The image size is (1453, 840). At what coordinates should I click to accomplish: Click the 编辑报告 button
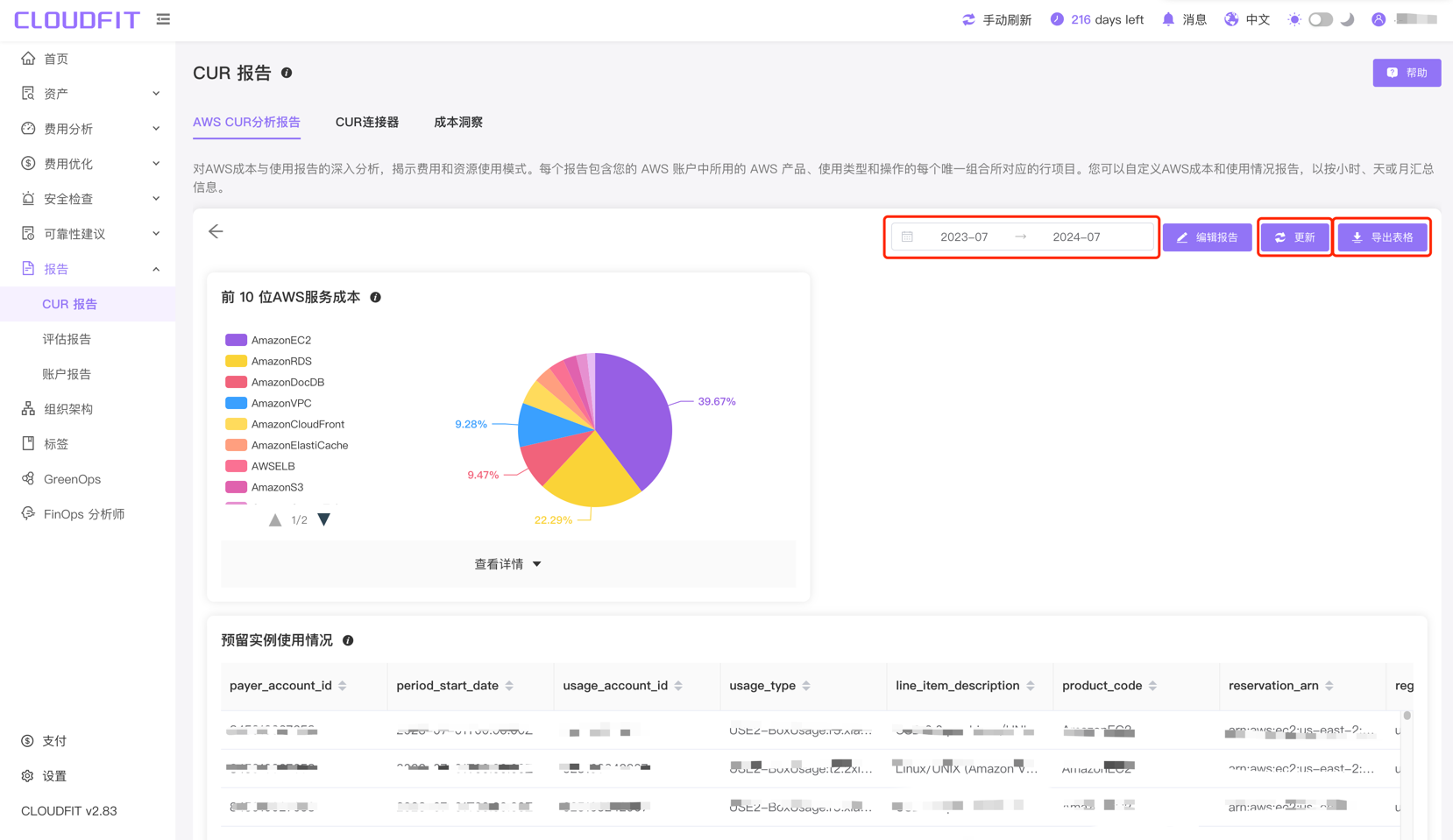pos(1207,237)
